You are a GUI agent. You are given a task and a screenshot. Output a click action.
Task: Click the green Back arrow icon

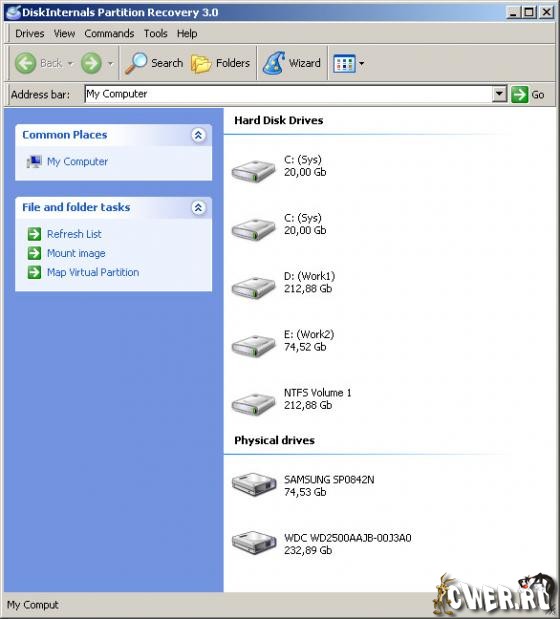tap(26, 63)
